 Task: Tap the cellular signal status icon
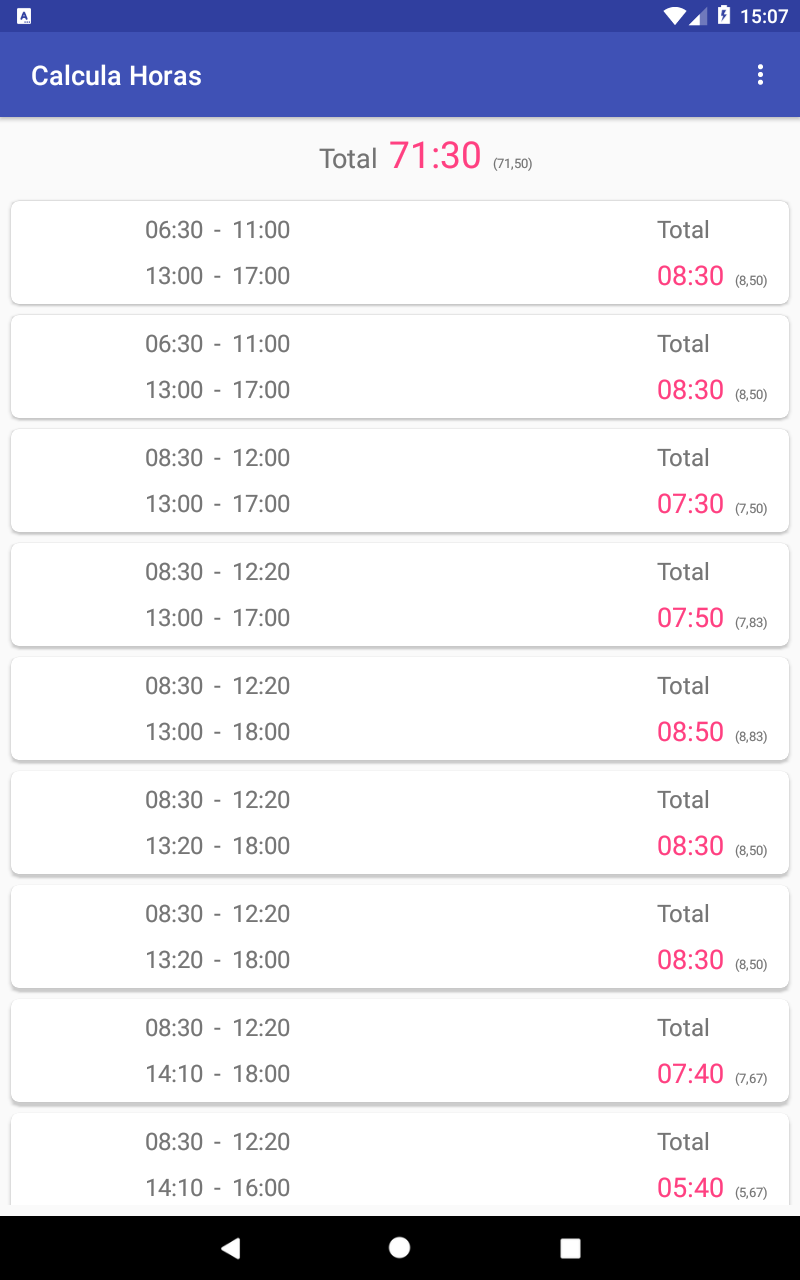[698, 16]
